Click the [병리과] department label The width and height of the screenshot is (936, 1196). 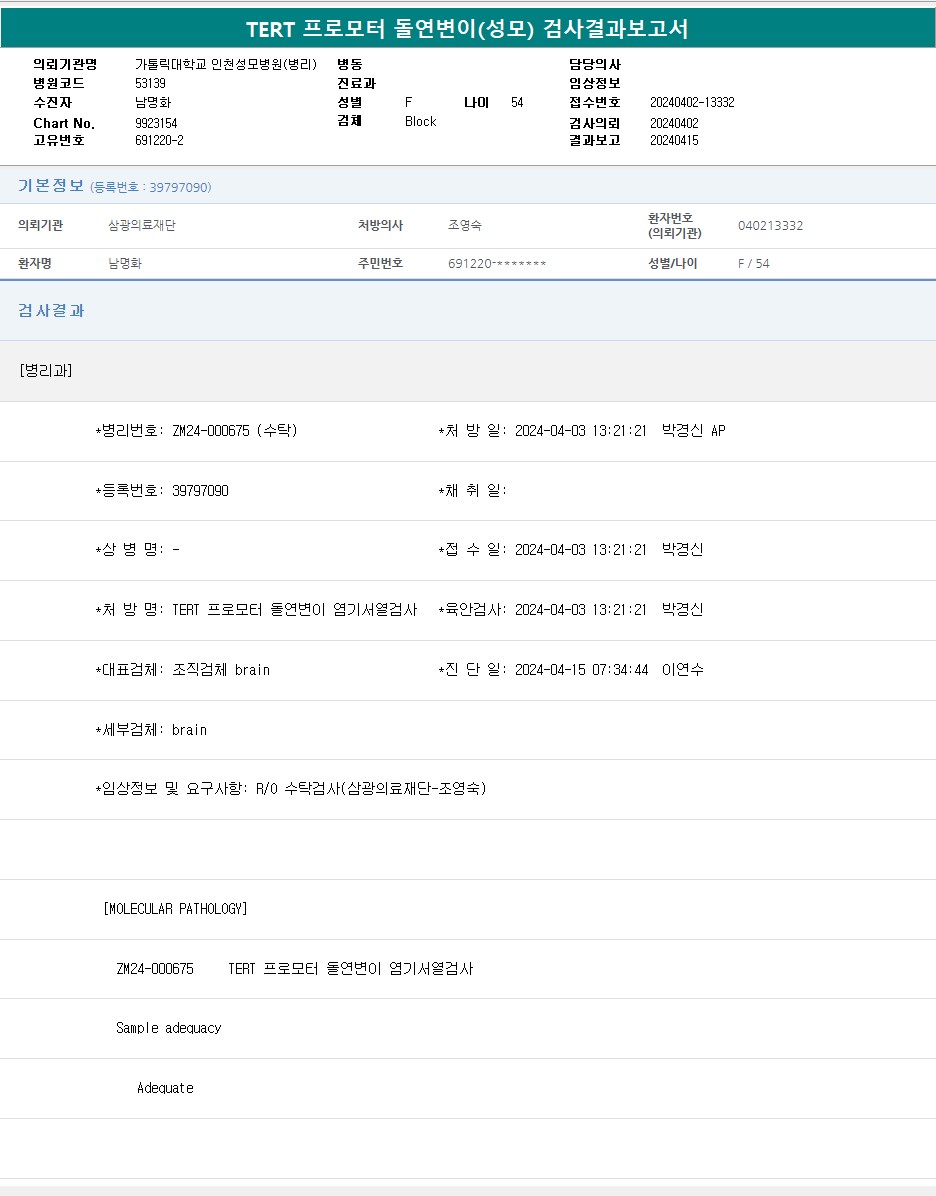coord(45,371)
